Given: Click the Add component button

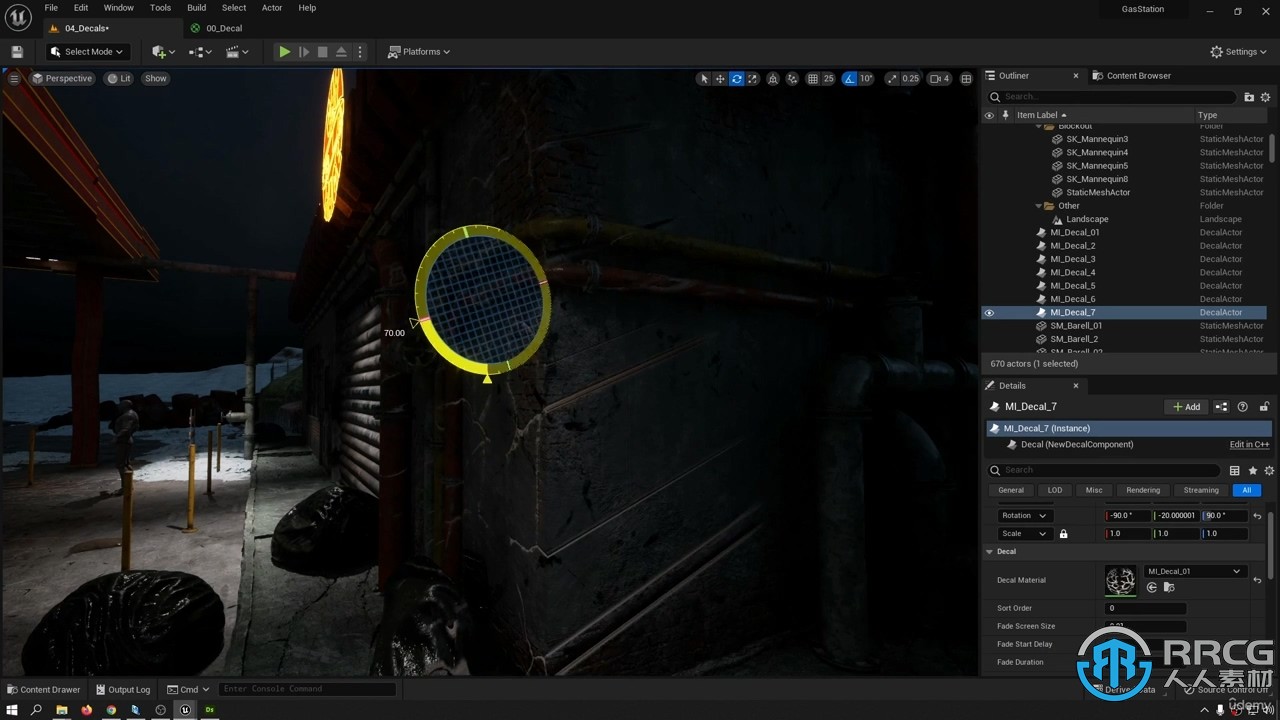Looking at the screenshot, I should pyautogui.click(x=1187, y=407).
